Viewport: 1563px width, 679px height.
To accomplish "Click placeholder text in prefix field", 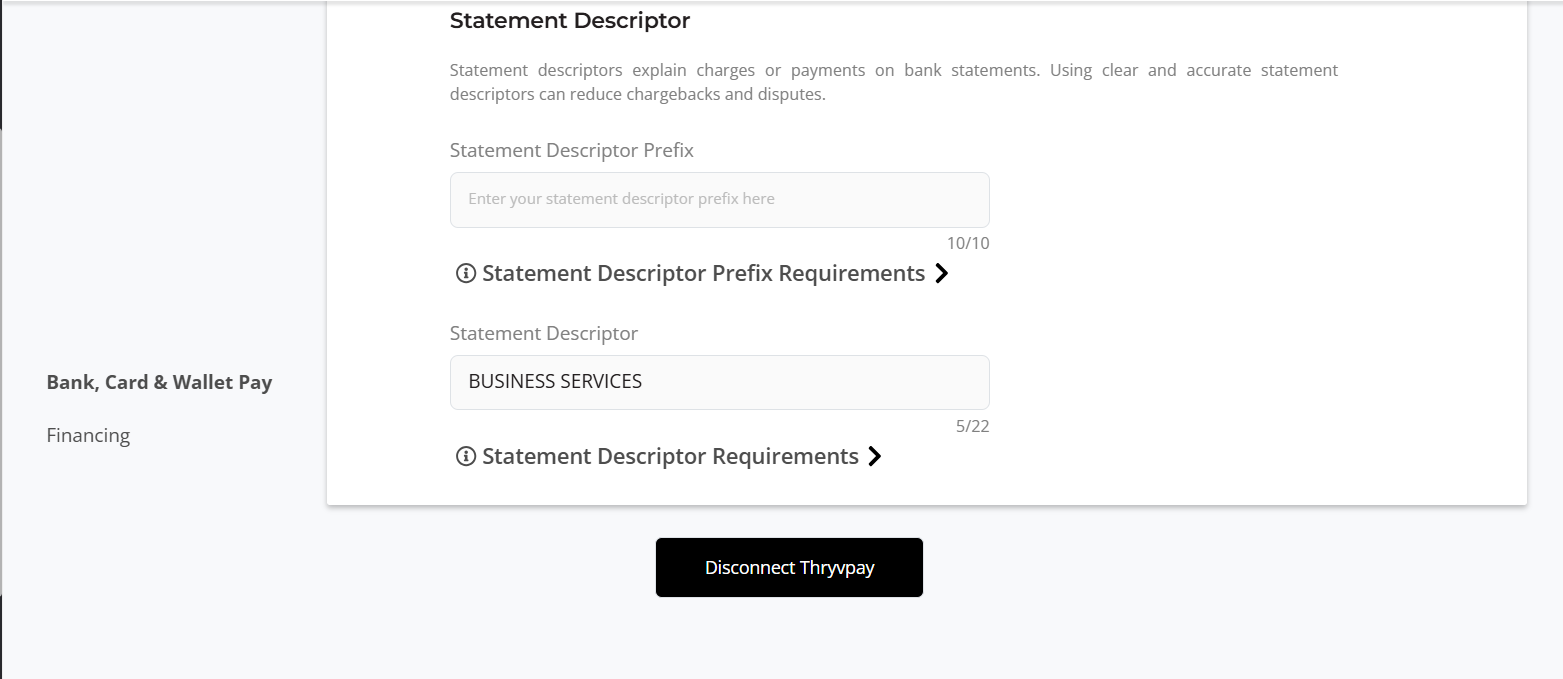I will pyautogui.click(x=621, y=199).
